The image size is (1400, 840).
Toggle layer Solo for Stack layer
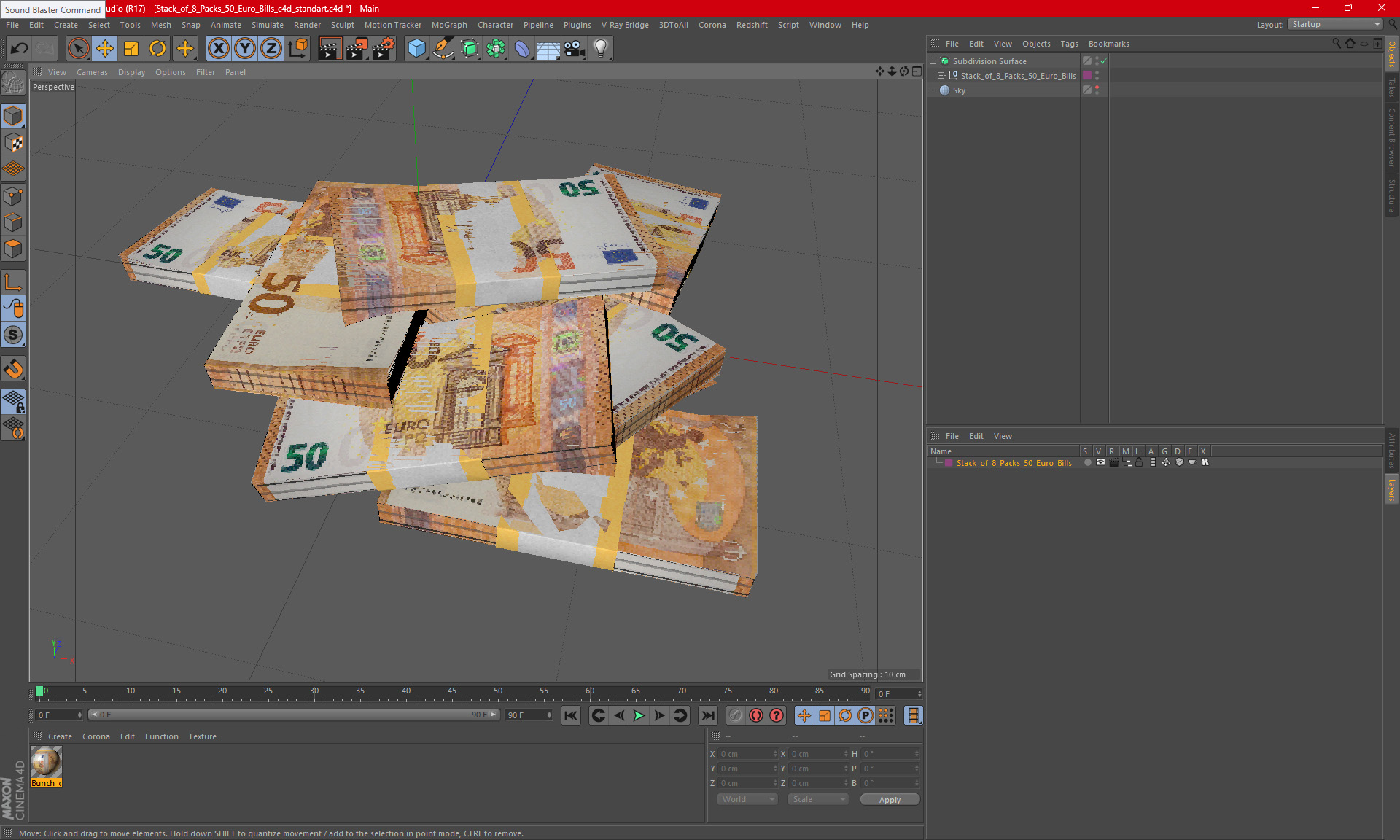pos(1087,462)
